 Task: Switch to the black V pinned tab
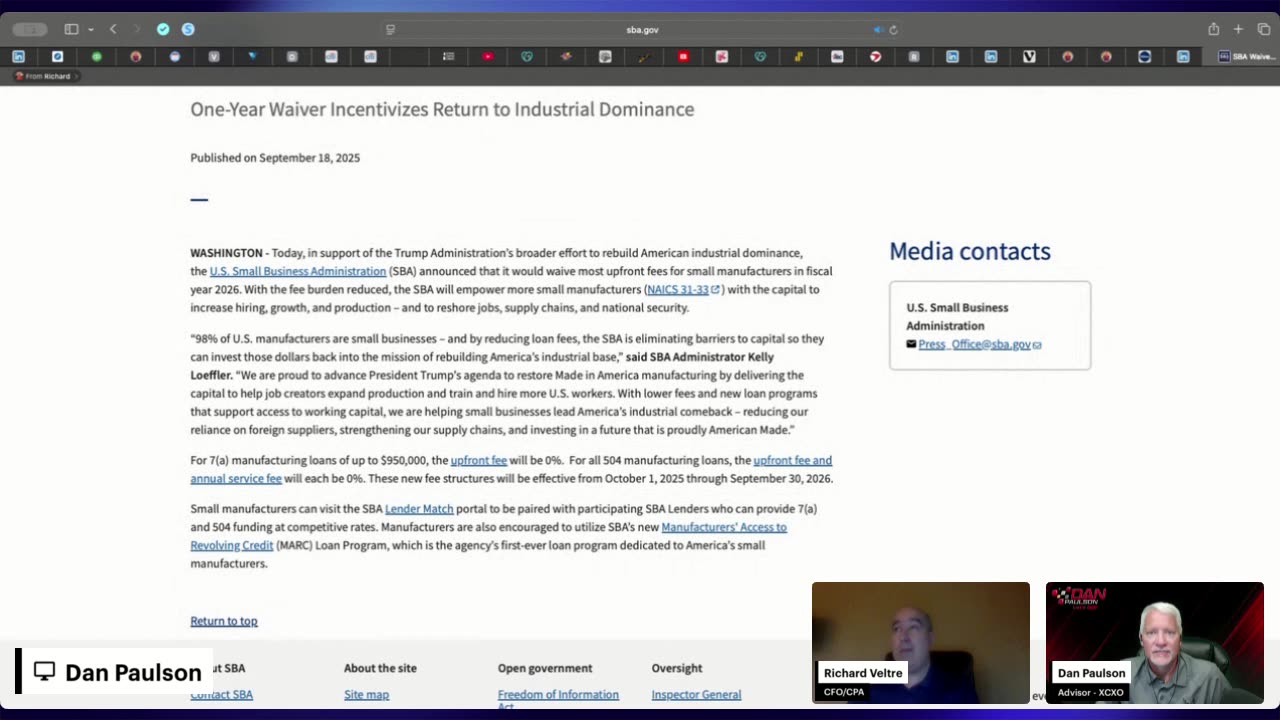1029,57
